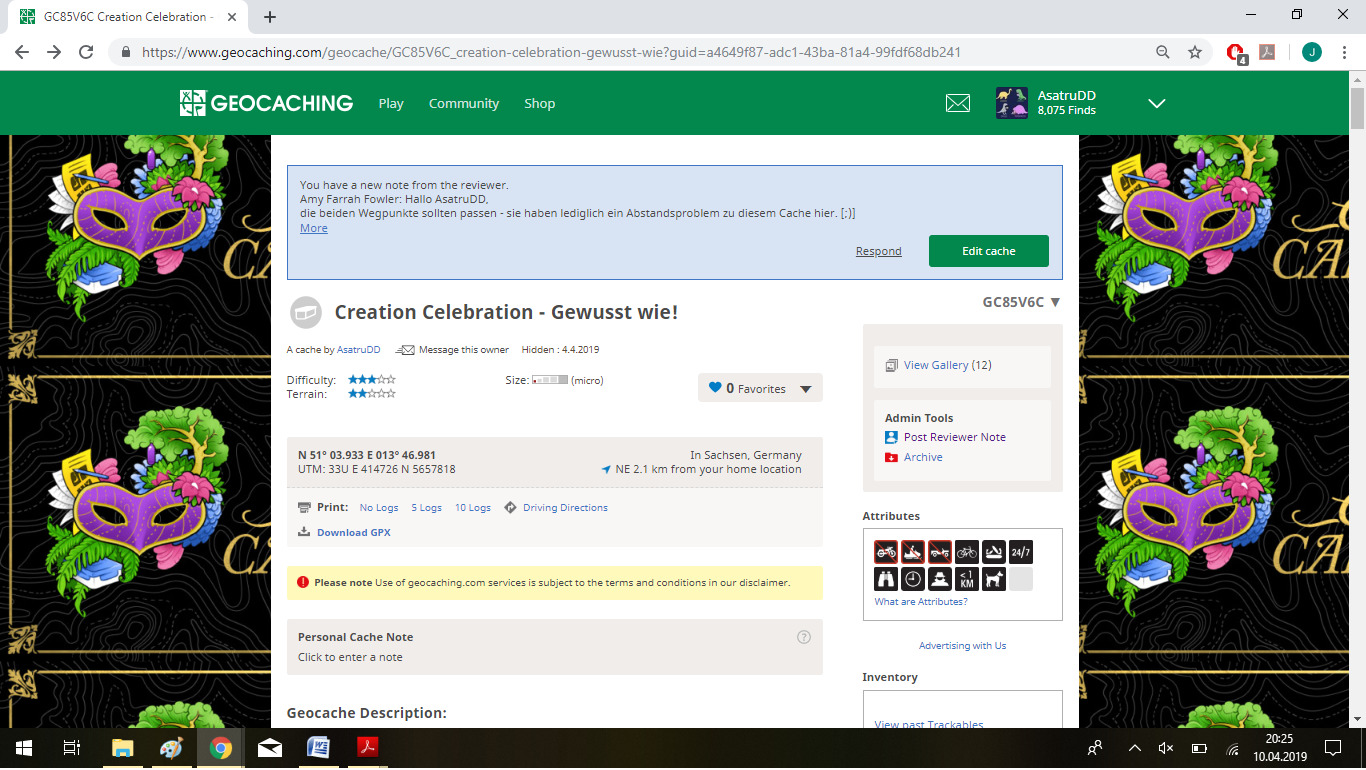This screenshot has width=1366, height=770.
Task: Click the 24/7 availability attribute icon
Action: [x=1021, y=552]
